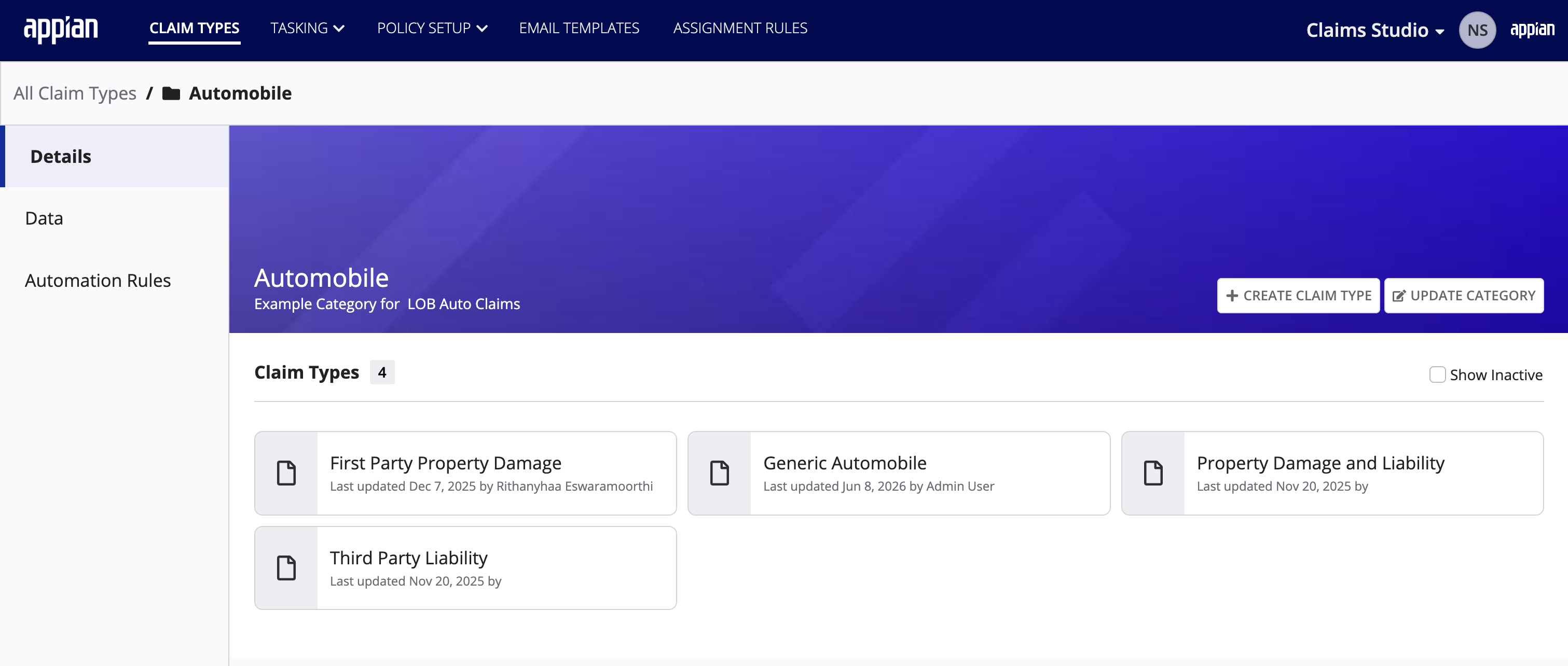Click the Appian logo in the header
This screenshot has height=666, width=1568.
click(x=60, y=29)
